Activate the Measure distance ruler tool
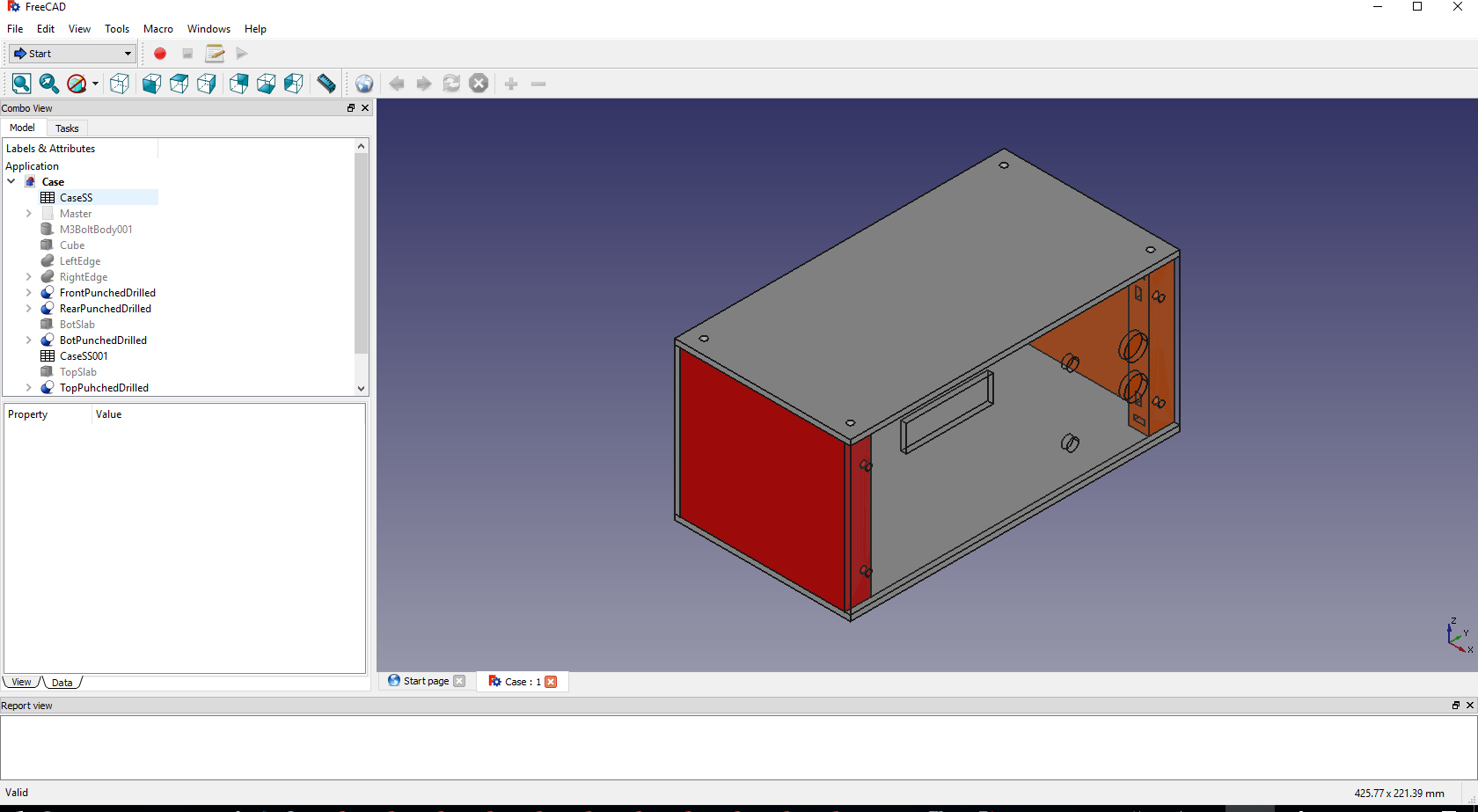 pyautogui.click(x=326, y=84)
